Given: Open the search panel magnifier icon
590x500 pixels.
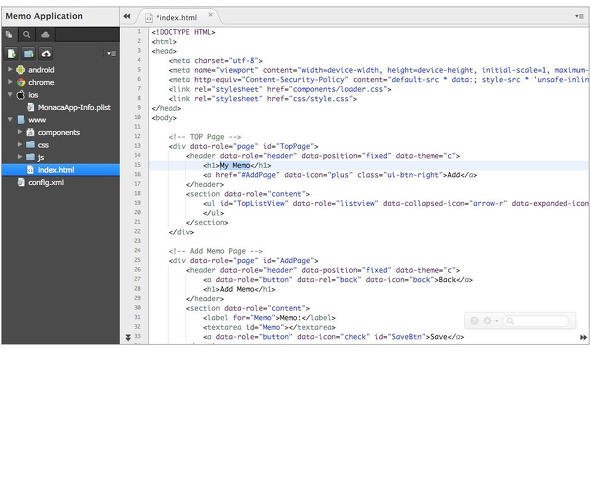Looking at the screenshot, I should point(26,35).
